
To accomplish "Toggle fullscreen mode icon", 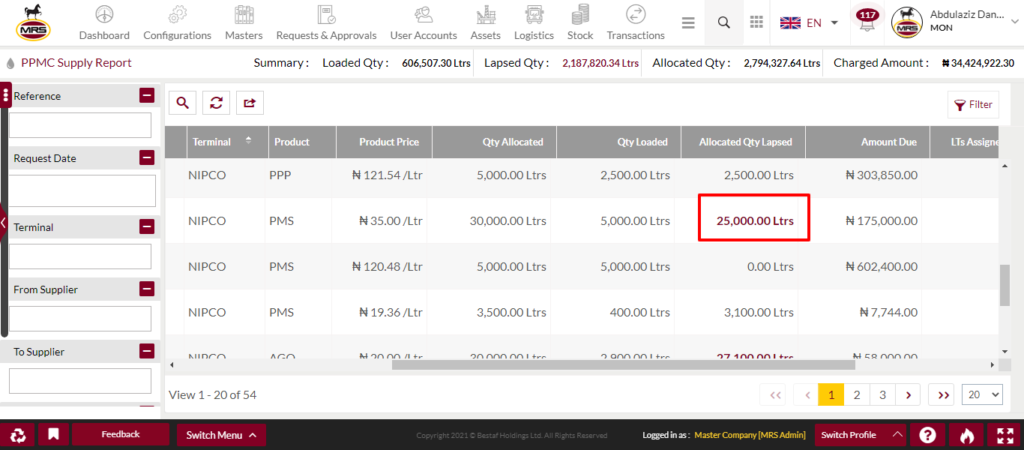I will pos(1005,435).
